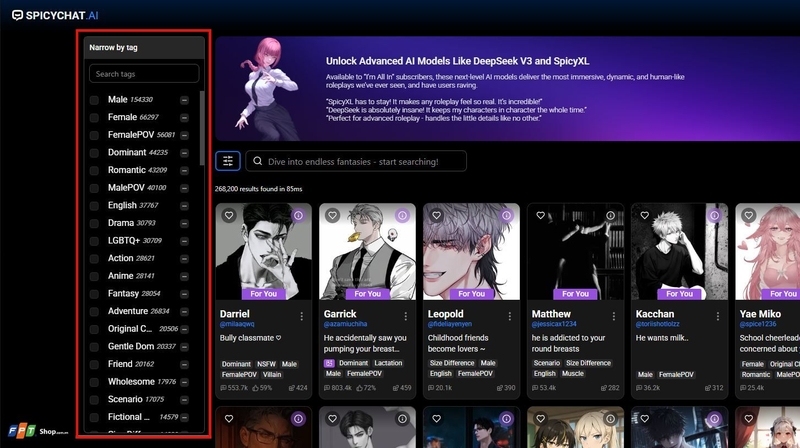Exclude the Anime tag with minus icon
The height and width of the screenshot is (448, 800).
click(x=184, y=277)
